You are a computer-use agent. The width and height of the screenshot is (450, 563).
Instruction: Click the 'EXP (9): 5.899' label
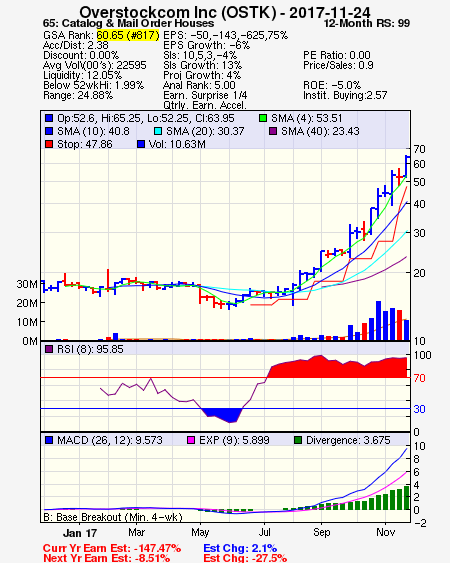pos(235,440)
